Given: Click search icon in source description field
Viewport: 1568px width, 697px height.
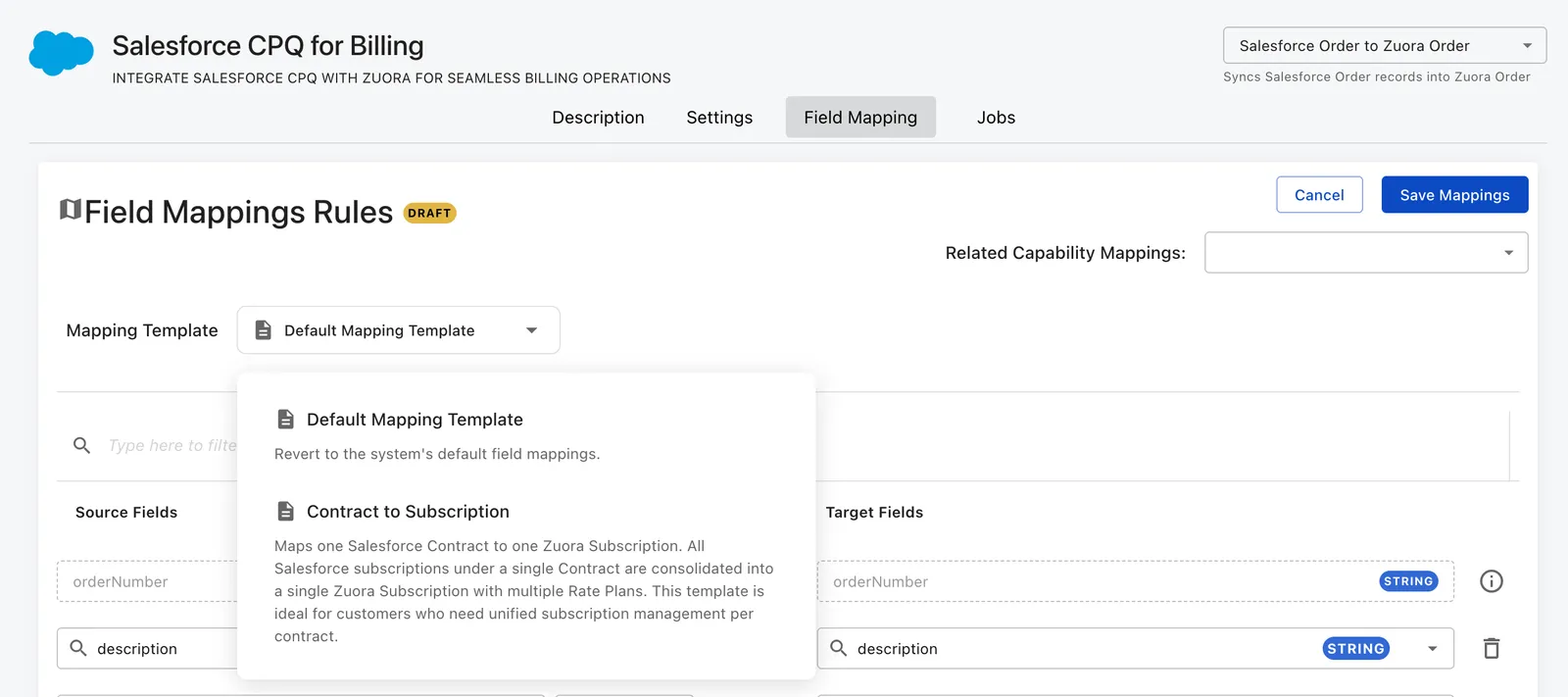Looking at the screenshot, I should pyautogui.click(x=78, y=648).
